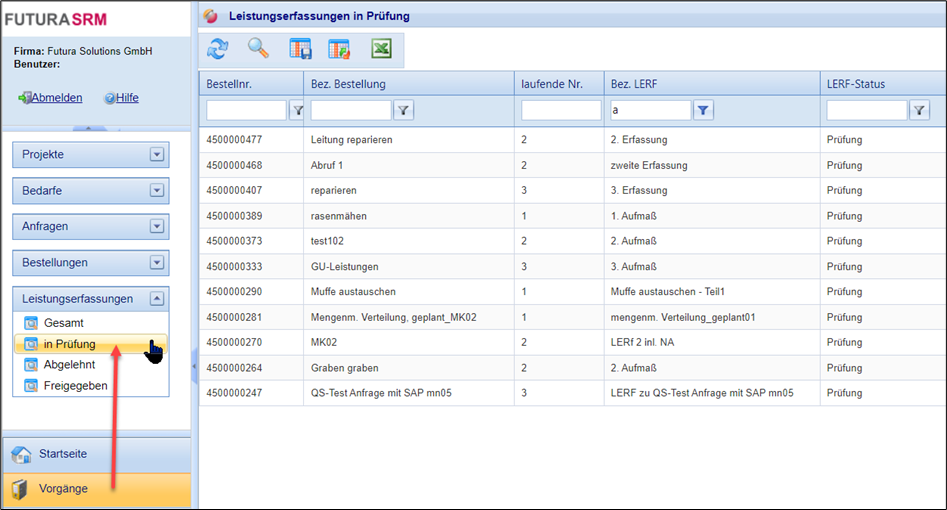
Task: Export the list with the Excel icon
Action: point(381,49)
